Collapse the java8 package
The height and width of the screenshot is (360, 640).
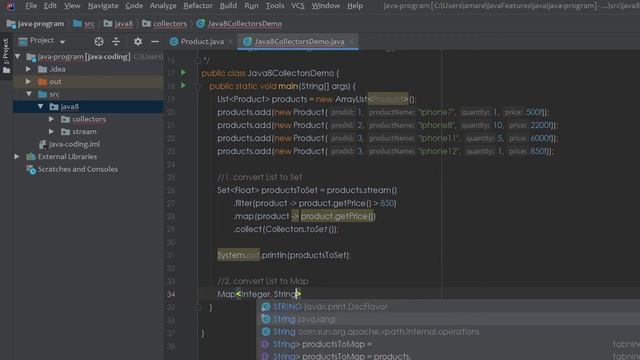click(x=40, y=107)
